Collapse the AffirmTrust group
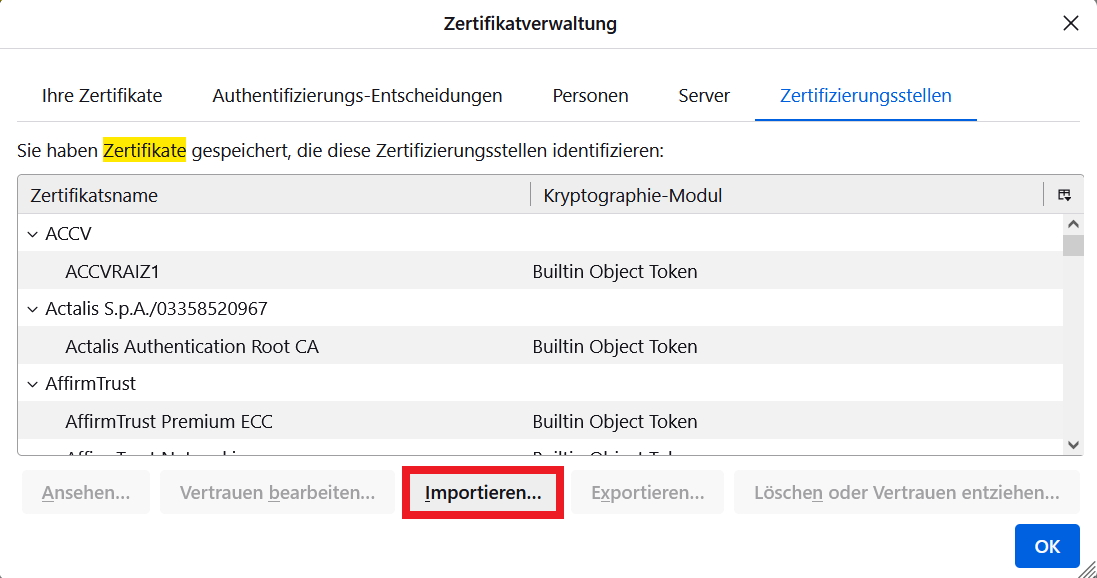Screen dimensions: 1097x578 [32, 384]
